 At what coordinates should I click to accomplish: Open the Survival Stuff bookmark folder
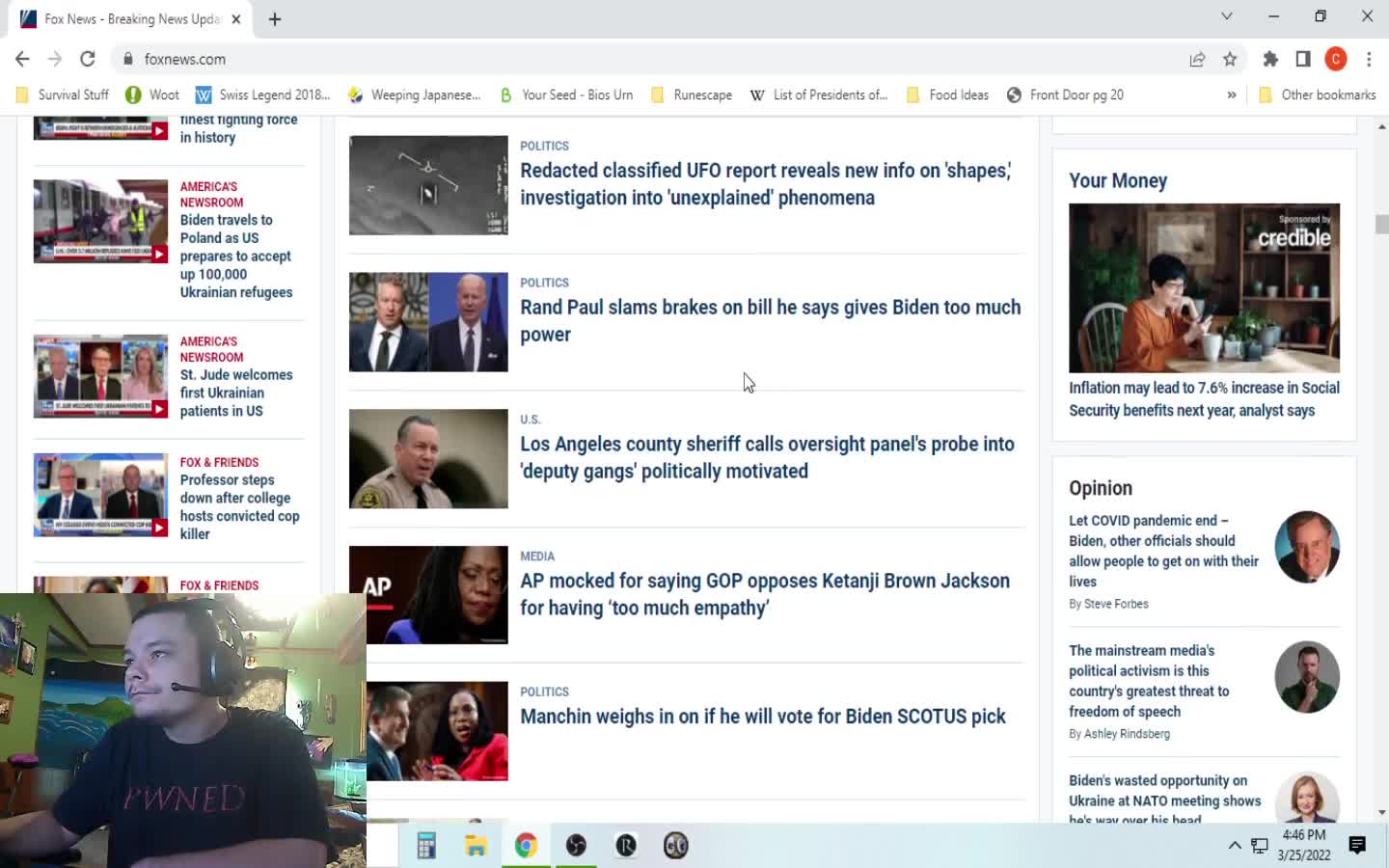(63, 95)
